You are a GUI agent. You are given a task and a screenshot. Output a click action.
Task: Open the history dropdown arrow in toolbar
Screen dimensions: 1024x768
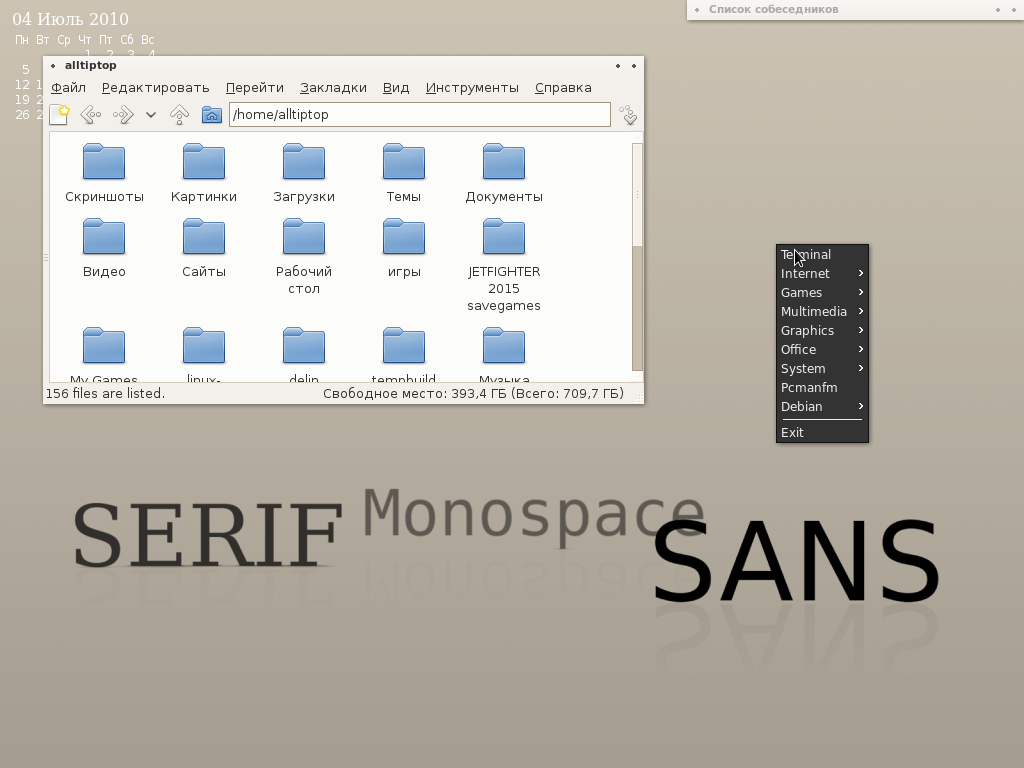coord(151,115)
